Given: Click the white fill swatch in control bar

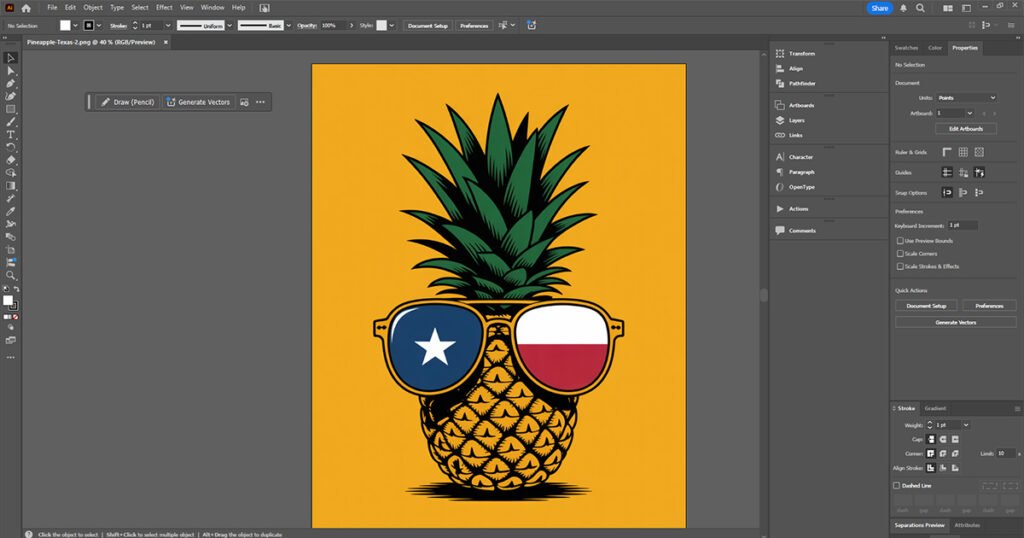Looking at the screenshot, I should coord(65,25).
